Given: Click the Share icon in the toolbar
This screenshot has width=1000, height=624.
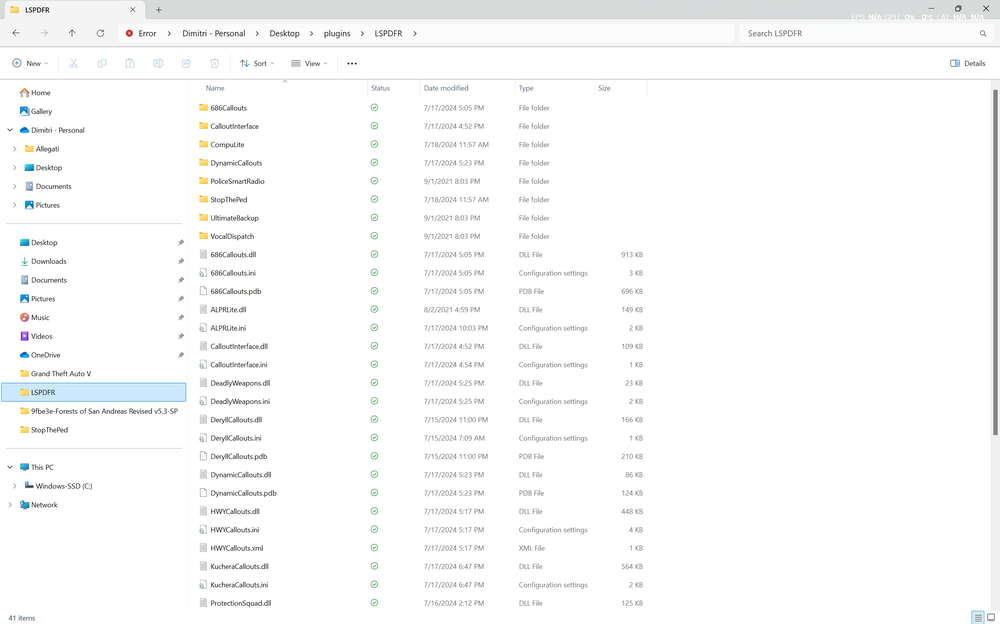Looking at the screenshot, I should click(x=185, y=62).
